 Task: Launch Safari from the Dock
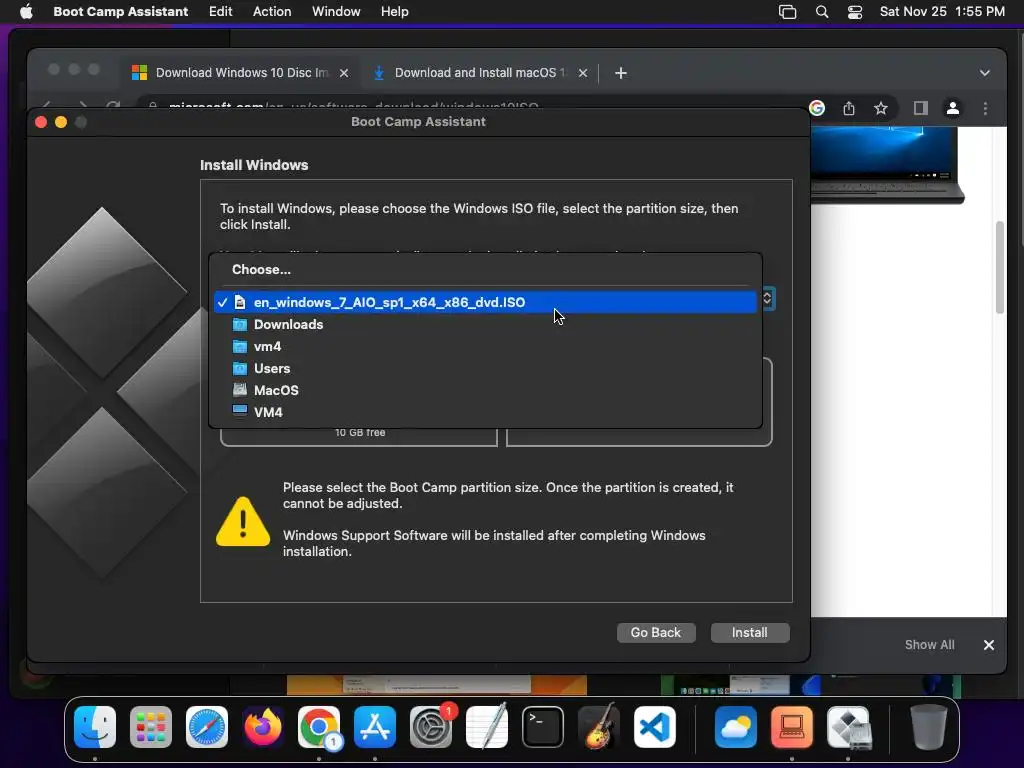[x=207, y=727]
